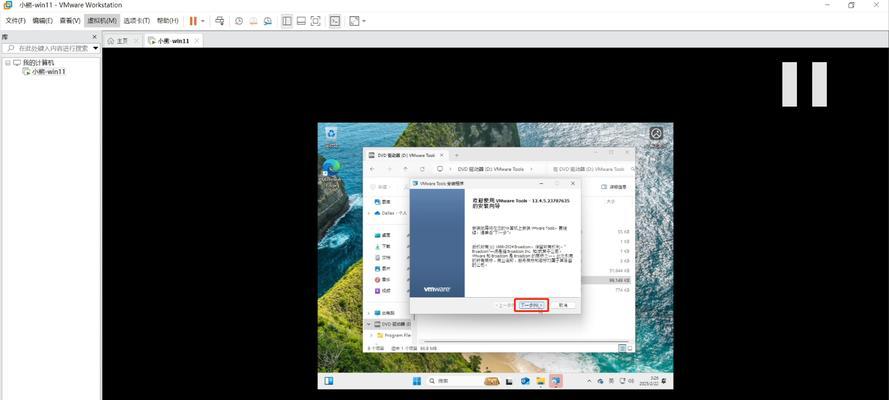Close the 主页 tab
The width and height of the screenshot is (889, 400).
click(x=136, y=41)
